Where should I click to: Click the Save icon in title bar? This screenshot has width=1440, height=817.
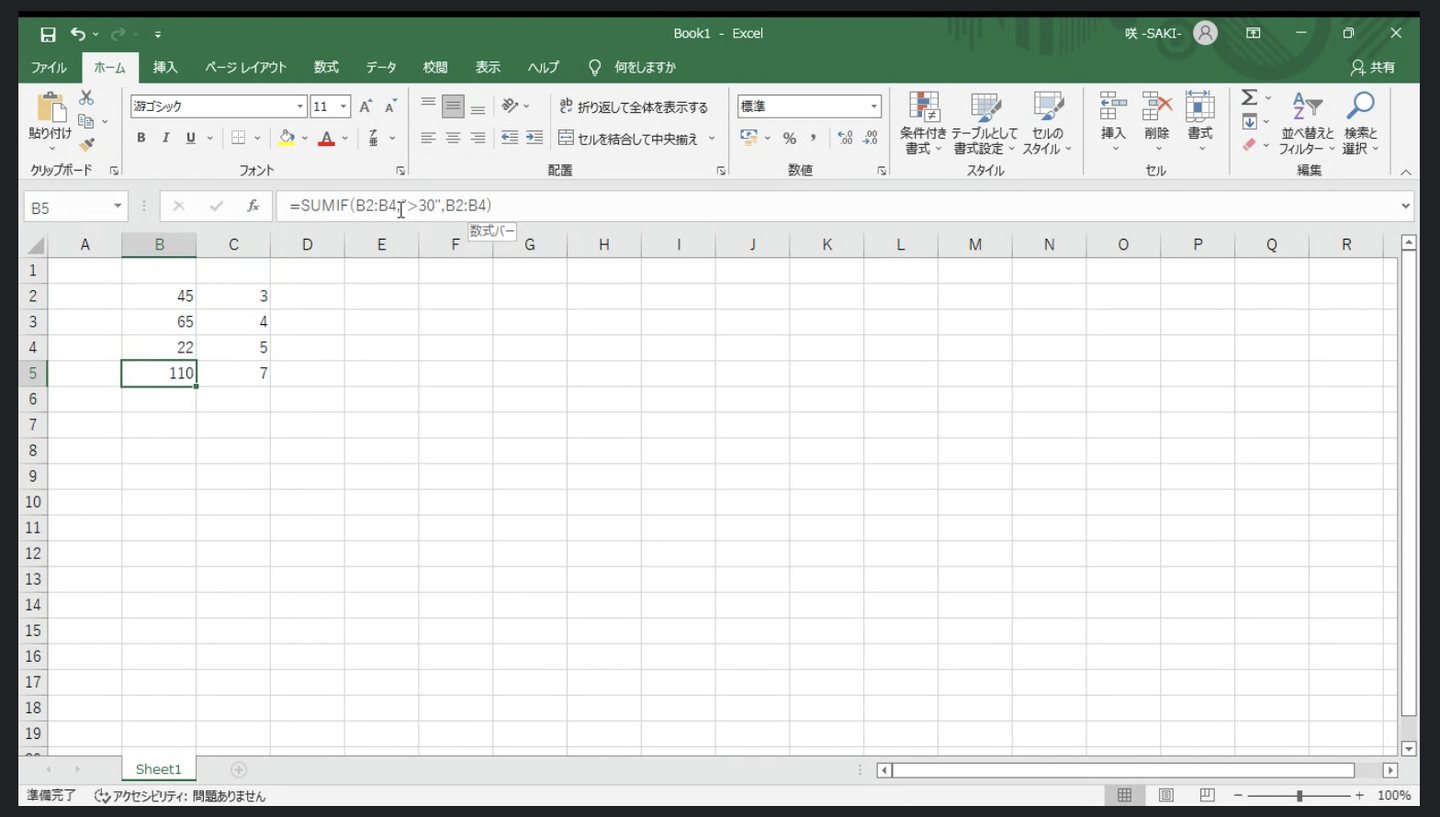48,34
